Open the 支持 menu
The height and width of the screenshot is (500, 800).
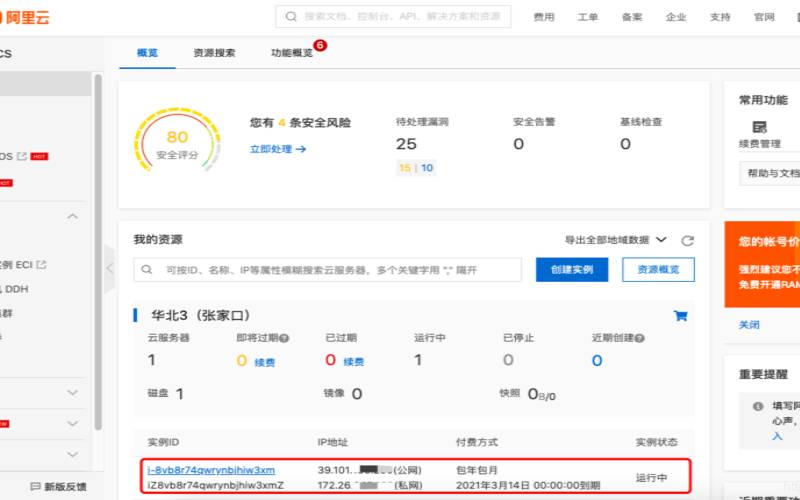click(720, 17)
